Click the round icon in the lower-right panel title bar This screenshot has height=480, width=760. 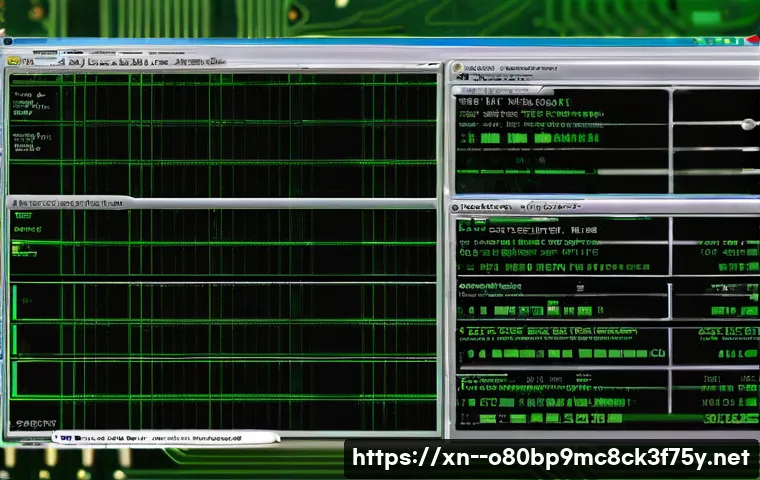tap(456, 207)
